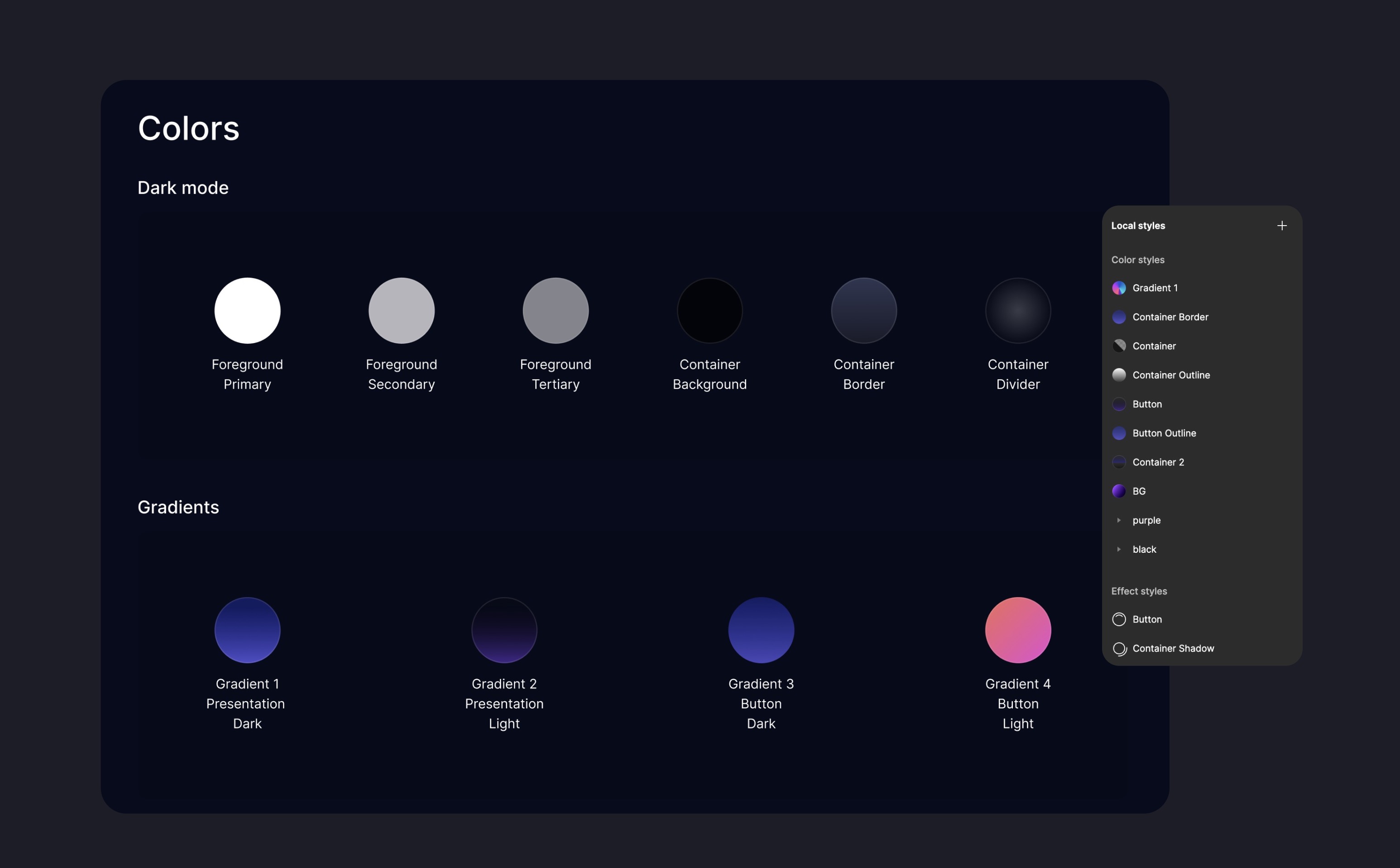The height and width of the screenshot is (868, 1400).
Task: Select the Gradient 4 pink circle
Action: [1017, 630]
